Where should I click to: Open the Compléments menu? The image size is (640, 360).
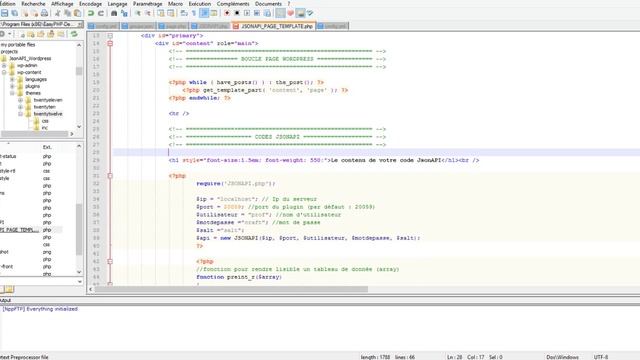pyautogui.click(x=233, y=4)
